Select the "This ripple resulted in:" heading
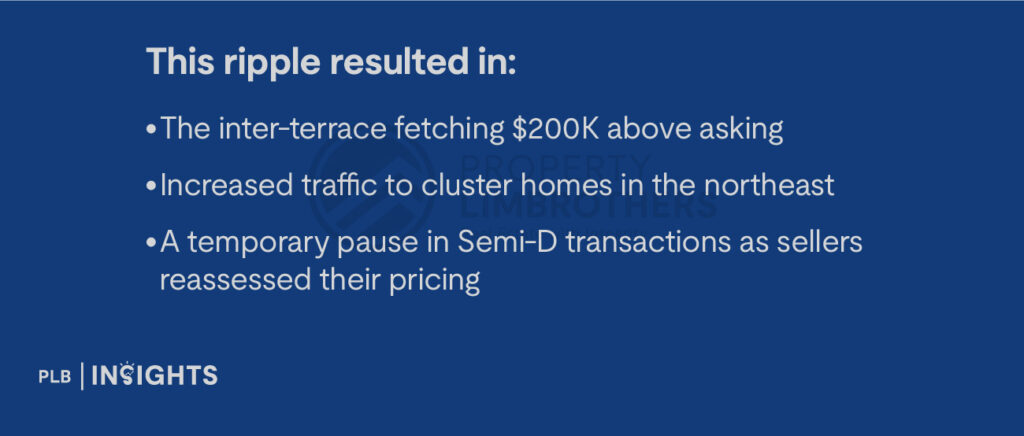The height and width of the screenshot is (436, 1024). [331, 62]
